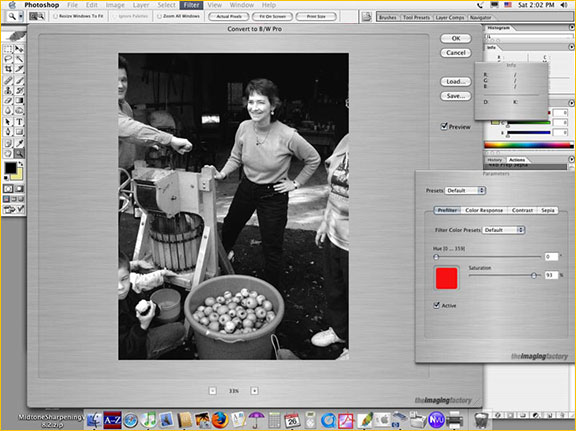The width and height of the screenshot is (576, 431).
Task: Toggle the Active checkbox in Prefilter
Action: pos(436,305)
